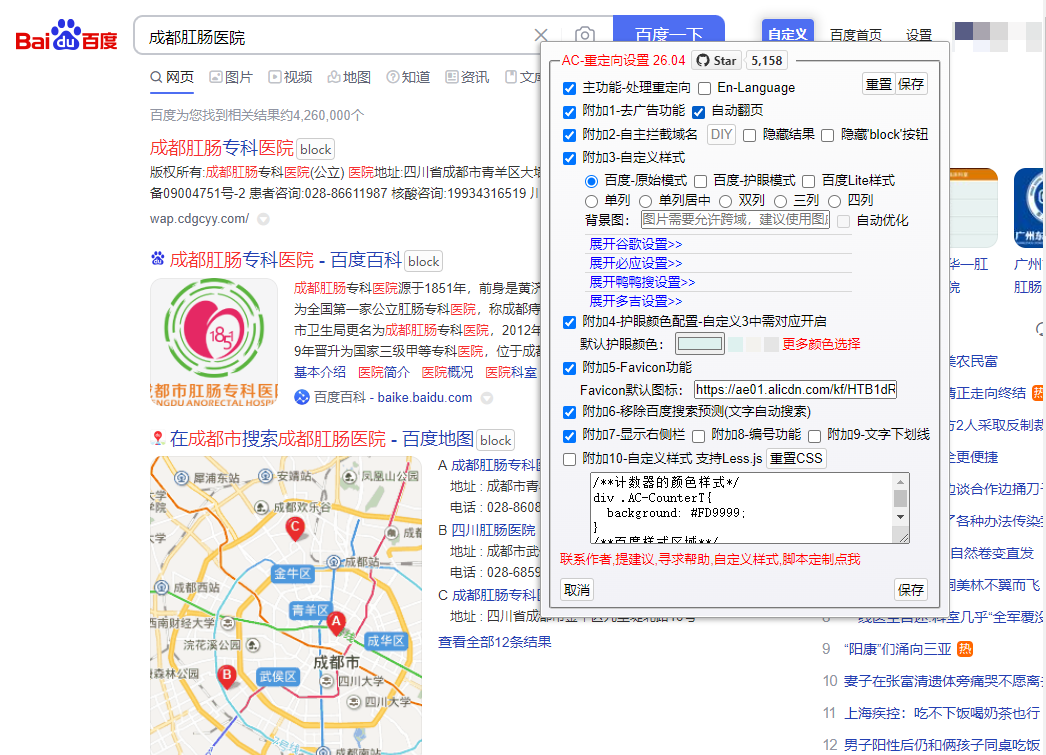Click the DIY button

721,135
